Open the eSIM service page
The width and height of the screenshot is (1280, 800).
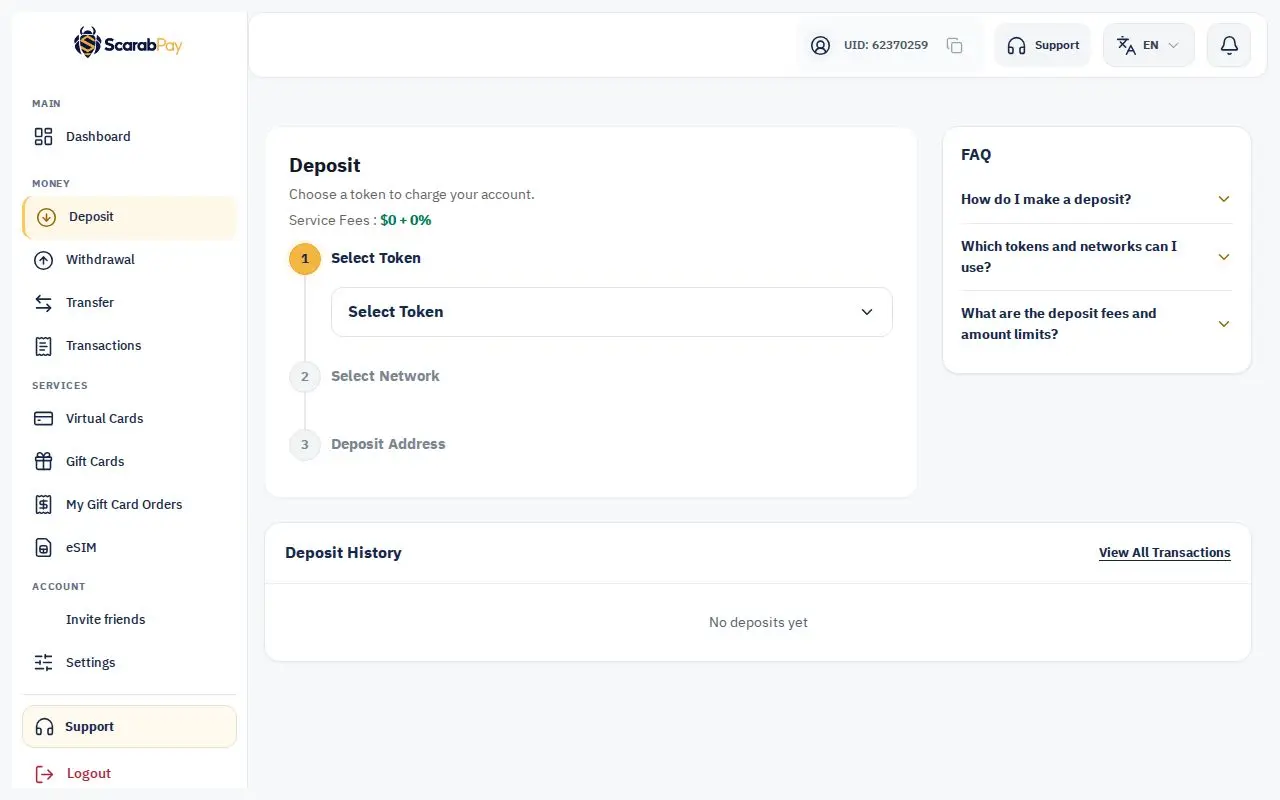click(x=129, y=548)
